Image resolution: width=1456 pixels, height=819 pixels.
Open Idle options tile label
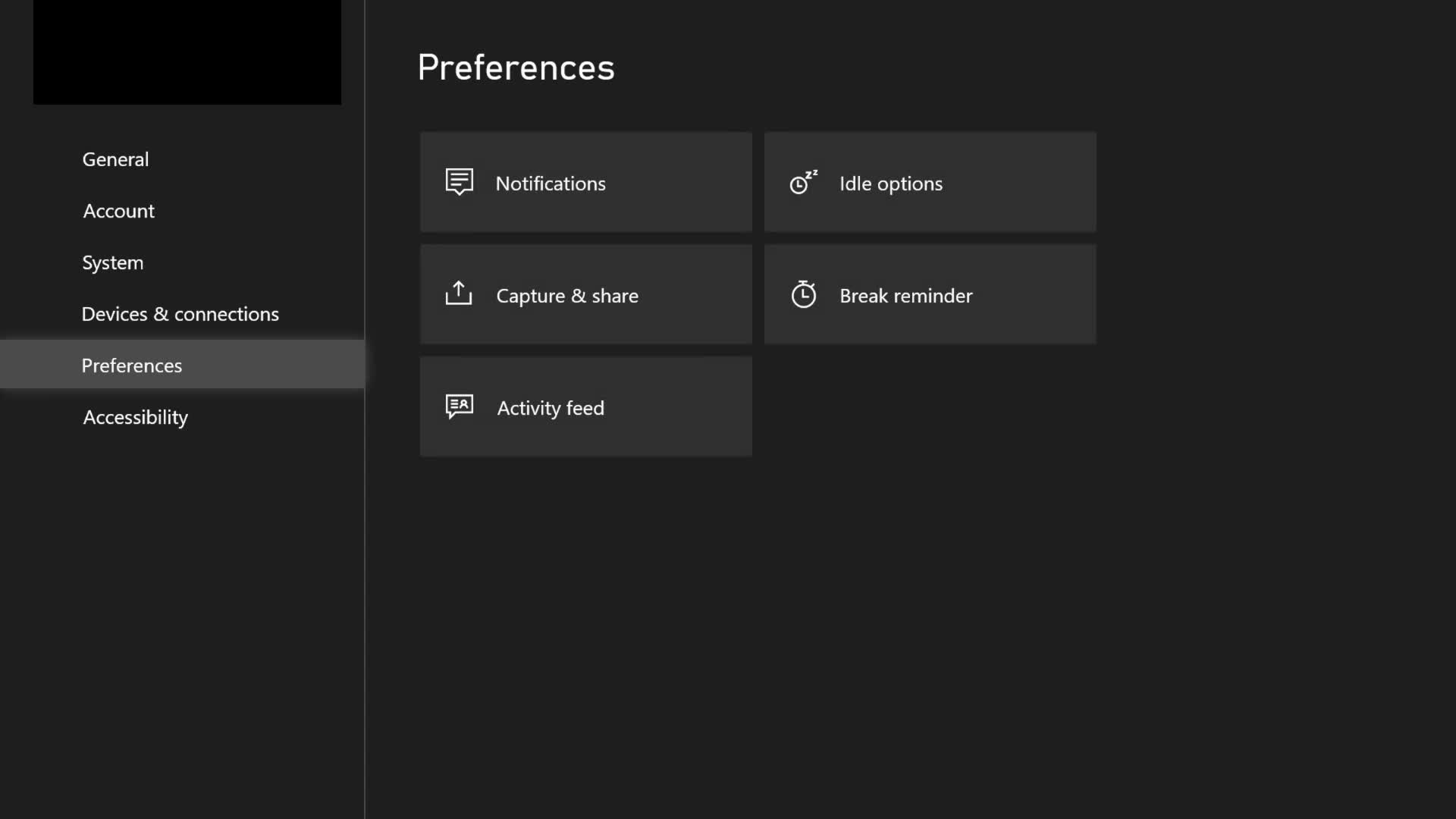tap(891, 184)
